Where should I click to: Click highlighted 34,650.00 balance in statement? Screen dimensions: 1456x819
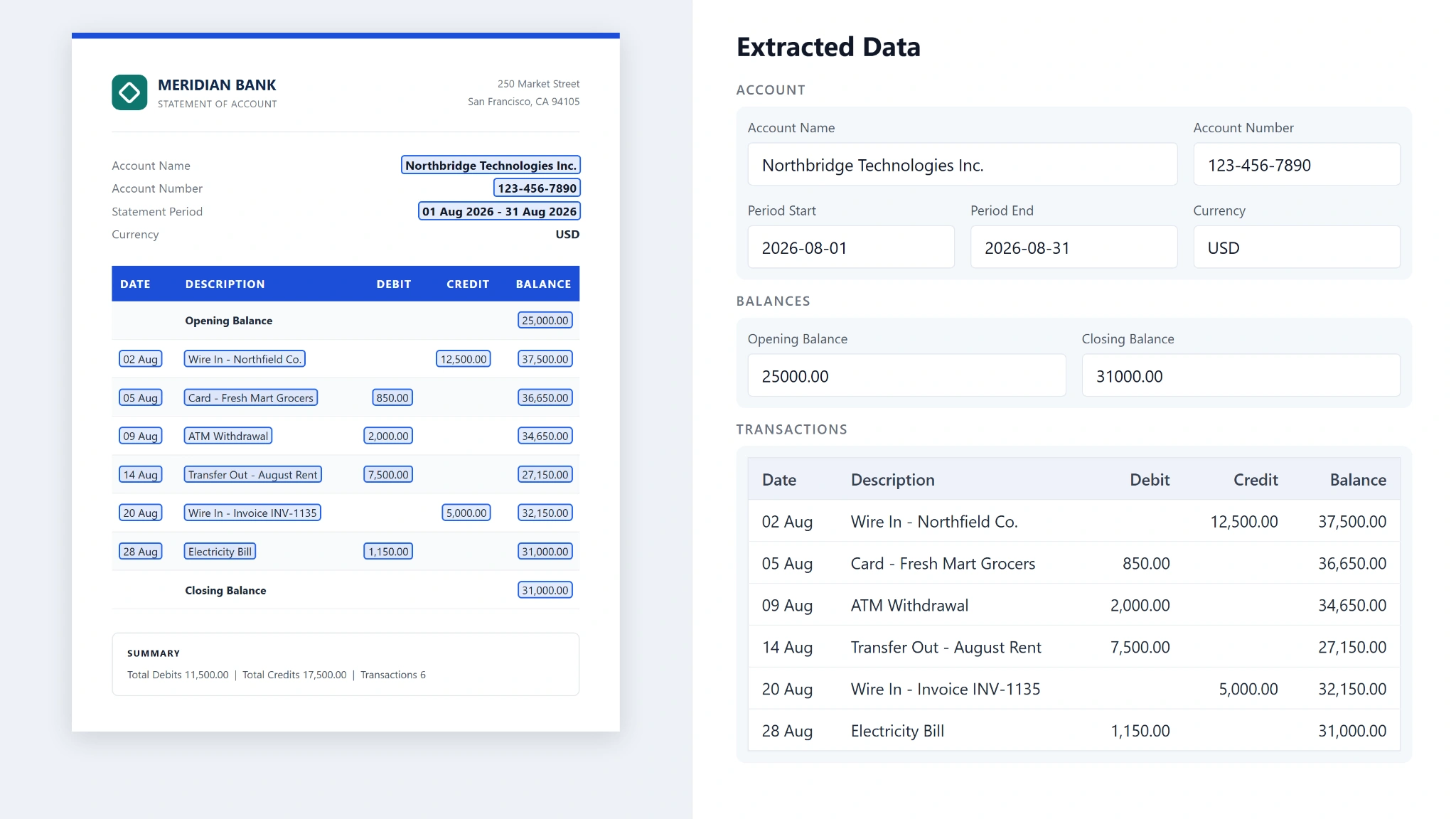[545, 436]
